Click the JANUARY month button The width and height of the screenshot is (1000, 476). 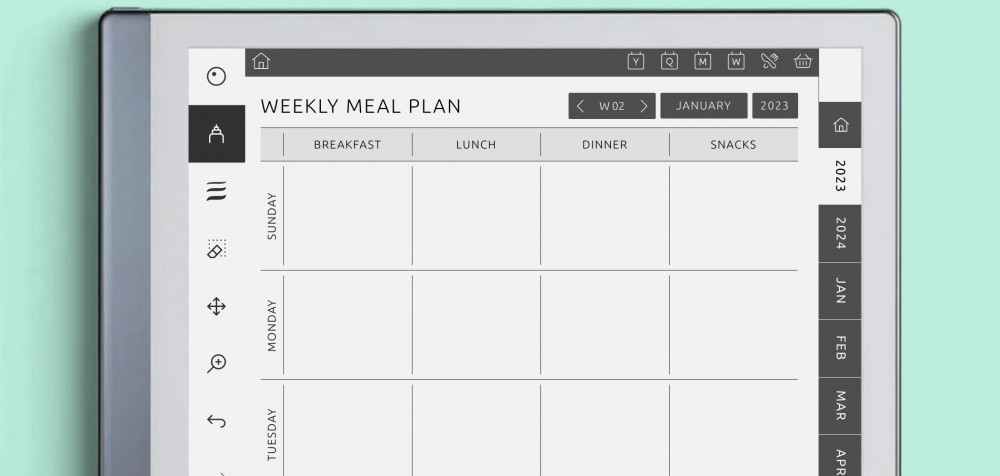coord(703,106)
